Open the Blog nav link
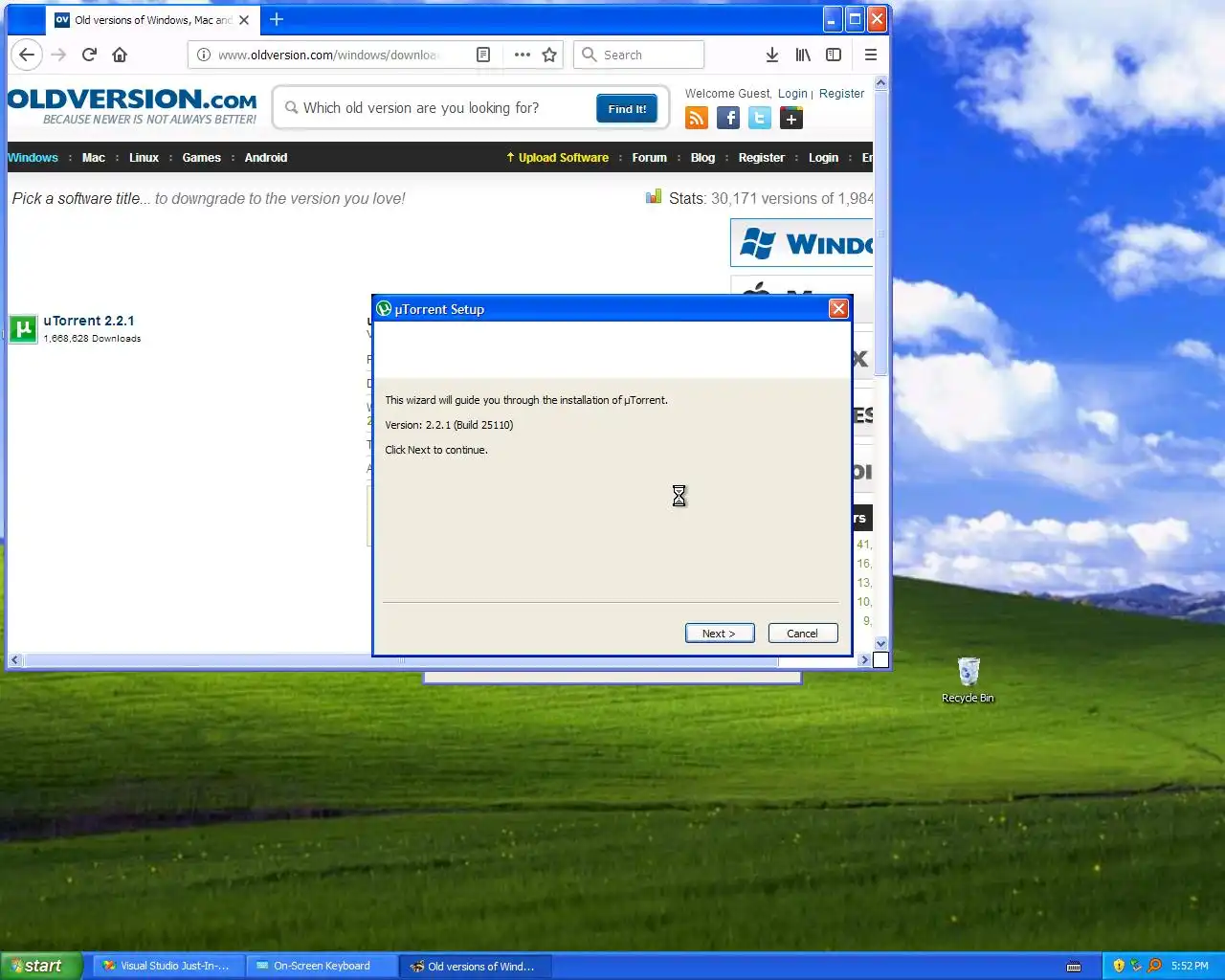 [x=702, y=158]
